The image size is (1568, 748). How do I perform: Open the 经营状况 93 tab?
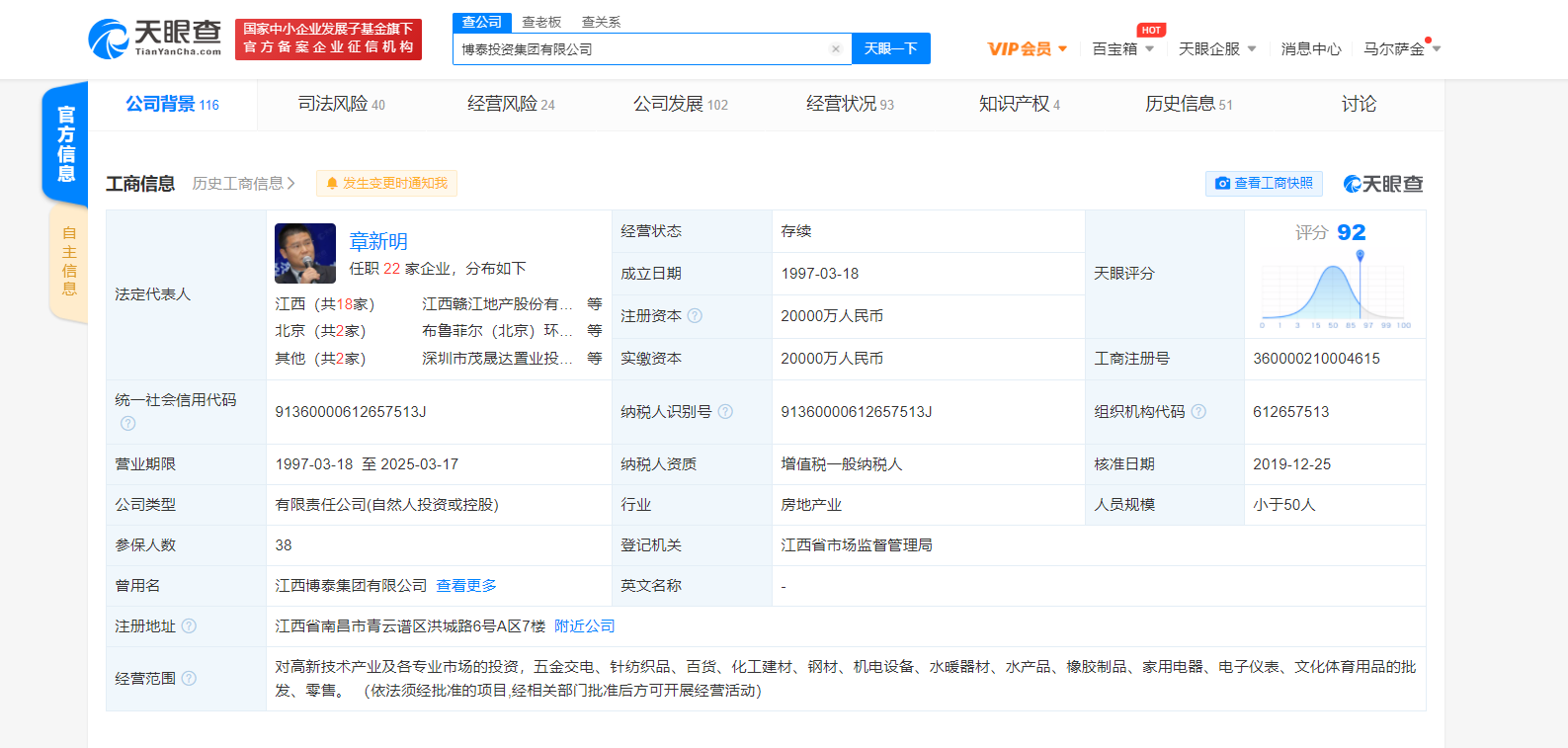[850, 104]
